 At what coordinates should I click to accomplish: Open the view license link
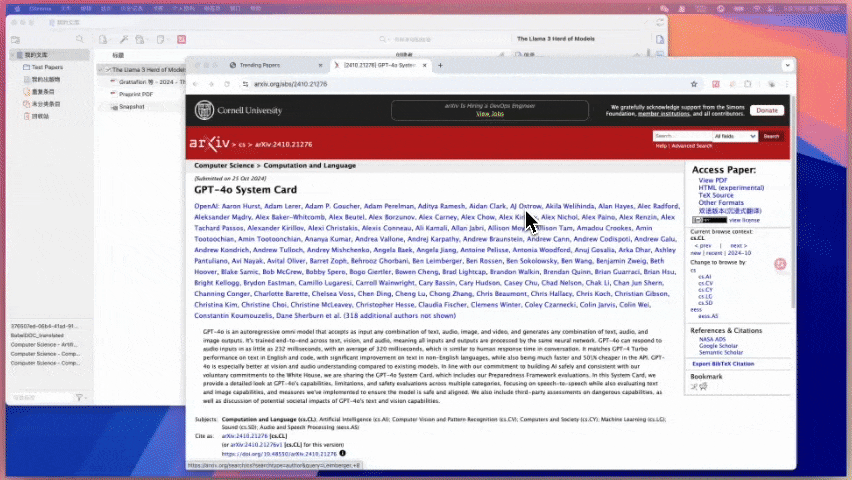744,220
